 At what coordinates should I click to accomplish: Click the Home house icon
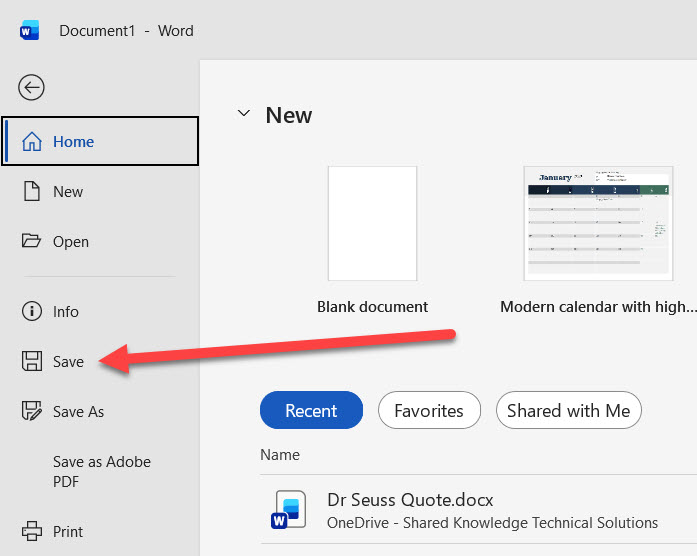(x=32, y=142)
